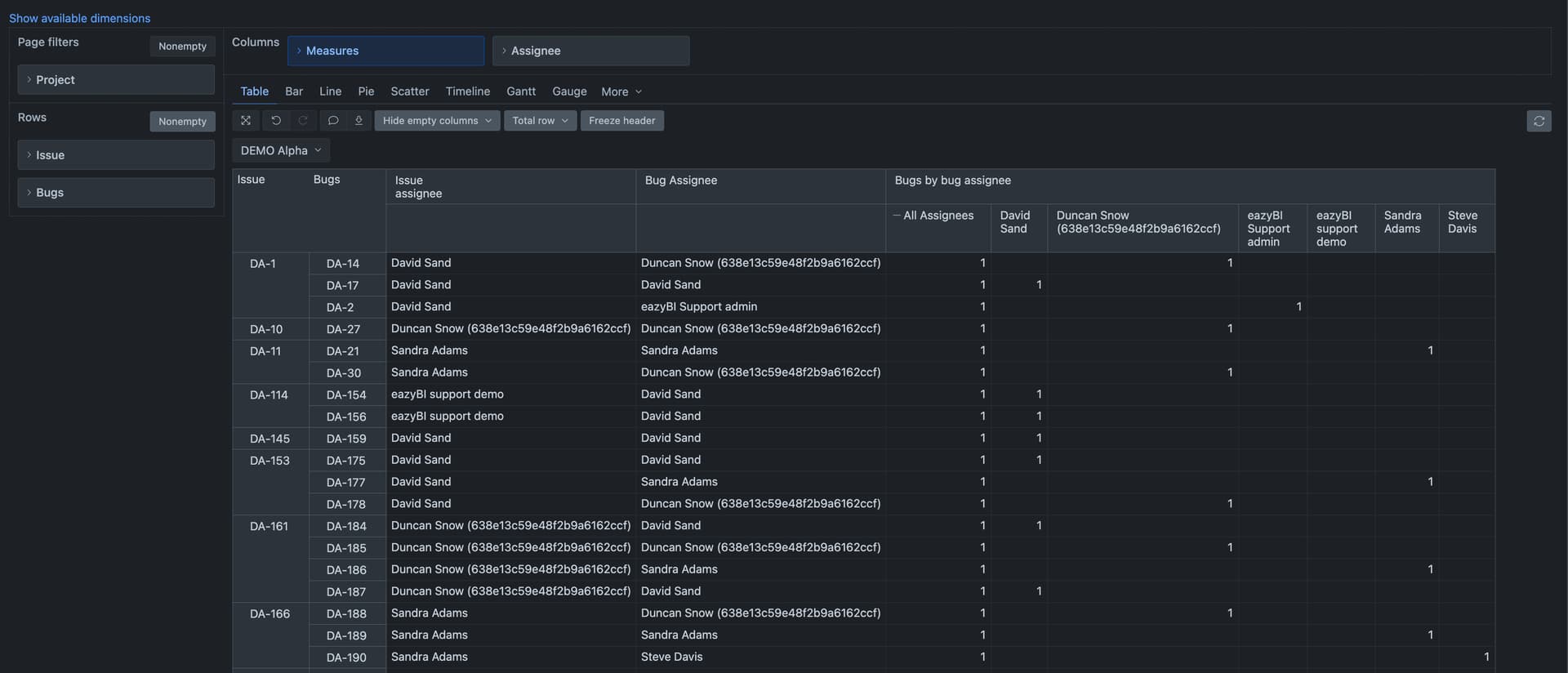Image resolution: width=1568 pixels, height=673 pixels.
Task: Click the undo arrow icon
Action: click(x=276, y=121)
